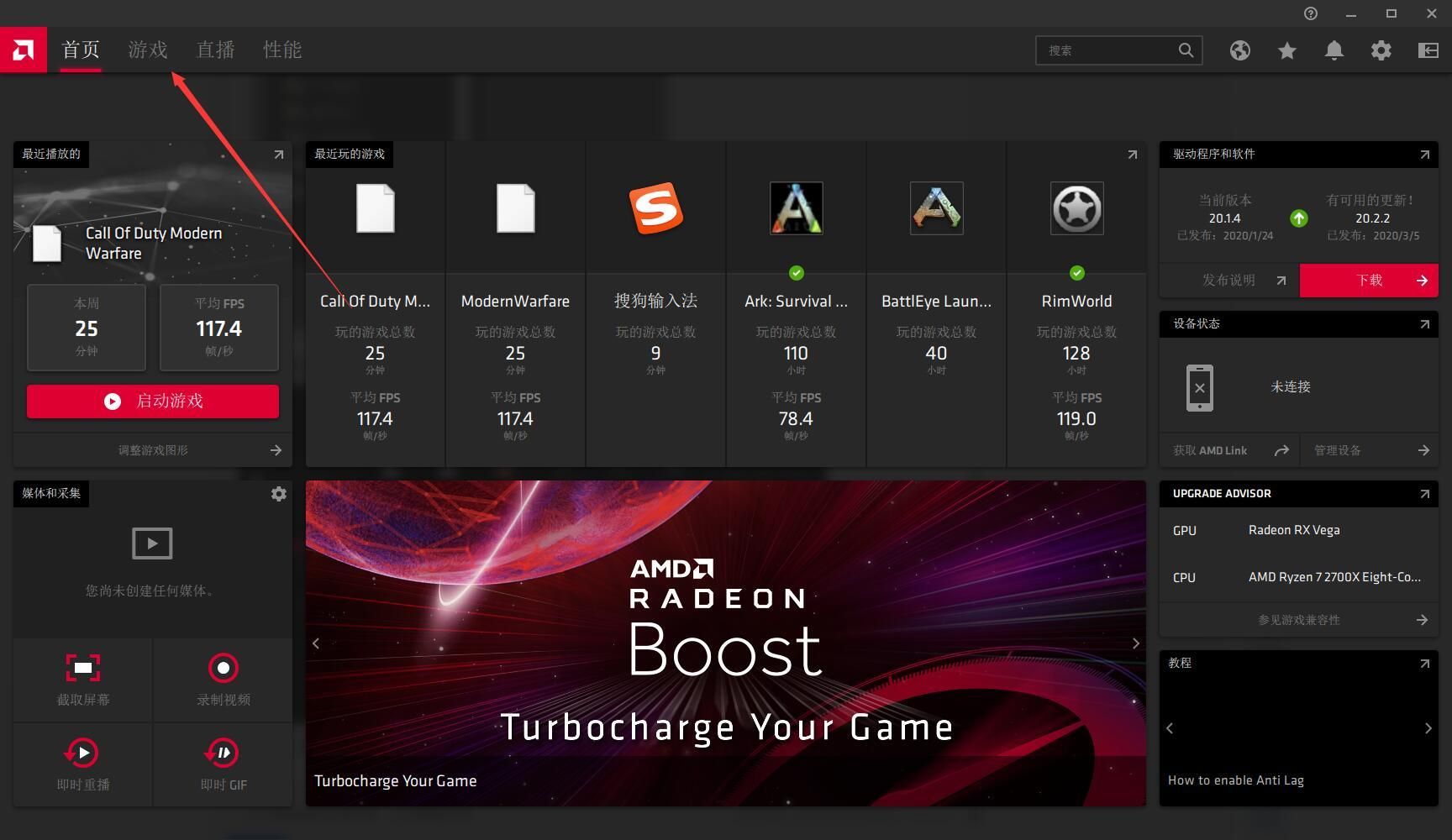Open 媒体和采集 settings gear

pos(278,494)
